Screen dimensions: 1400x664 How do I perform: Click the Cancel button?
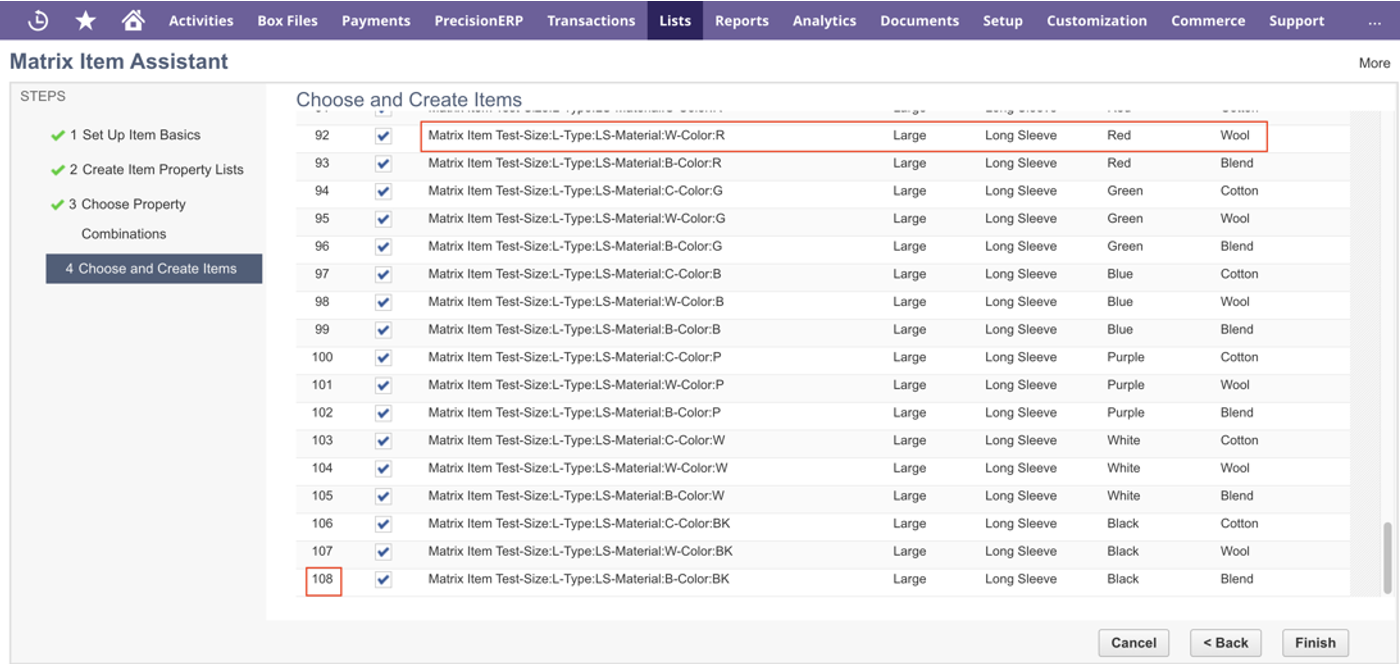click(1133, 643)
